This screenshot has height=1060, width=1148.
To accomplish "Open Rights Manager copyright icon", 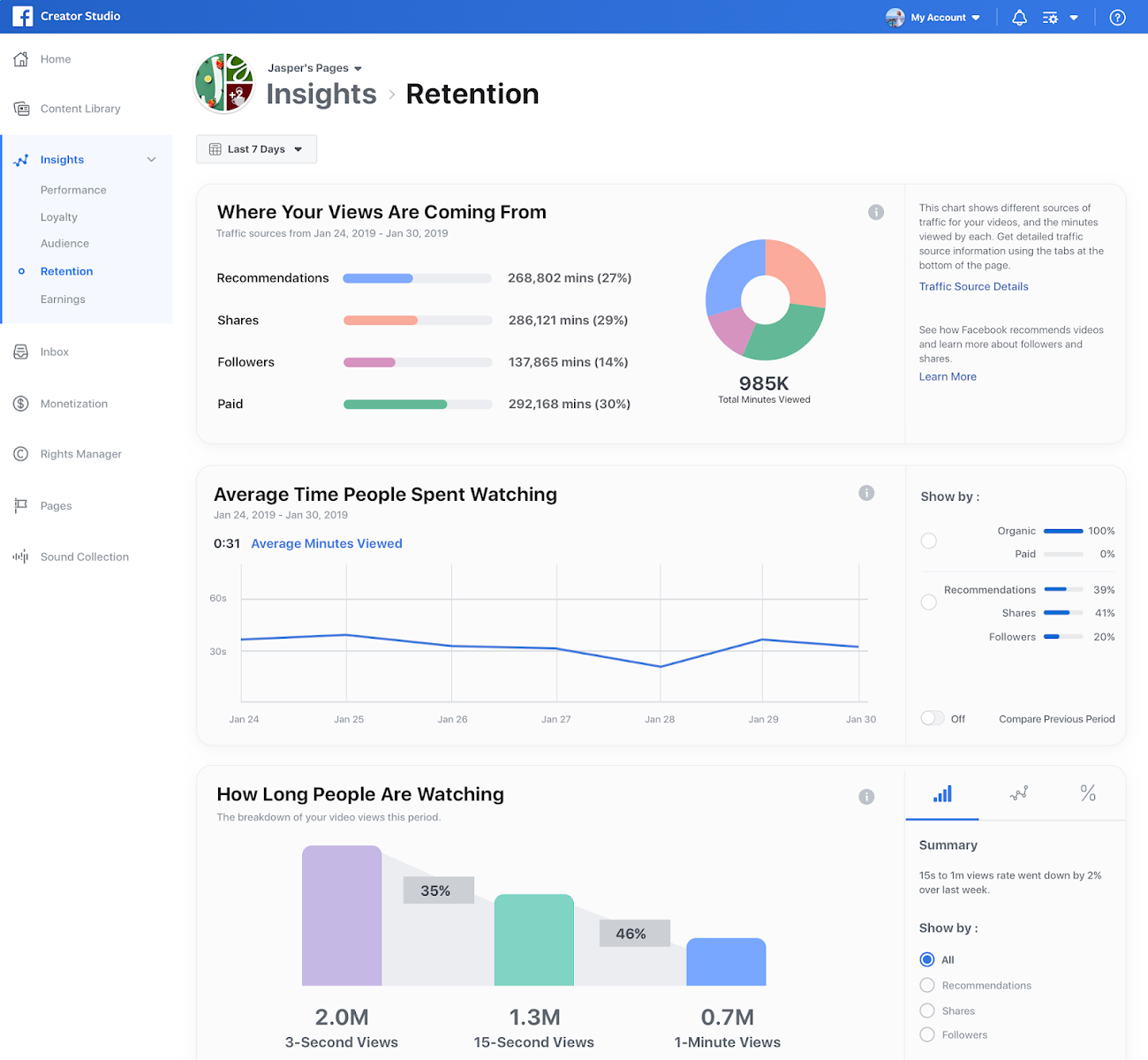I will pos(21,454).
